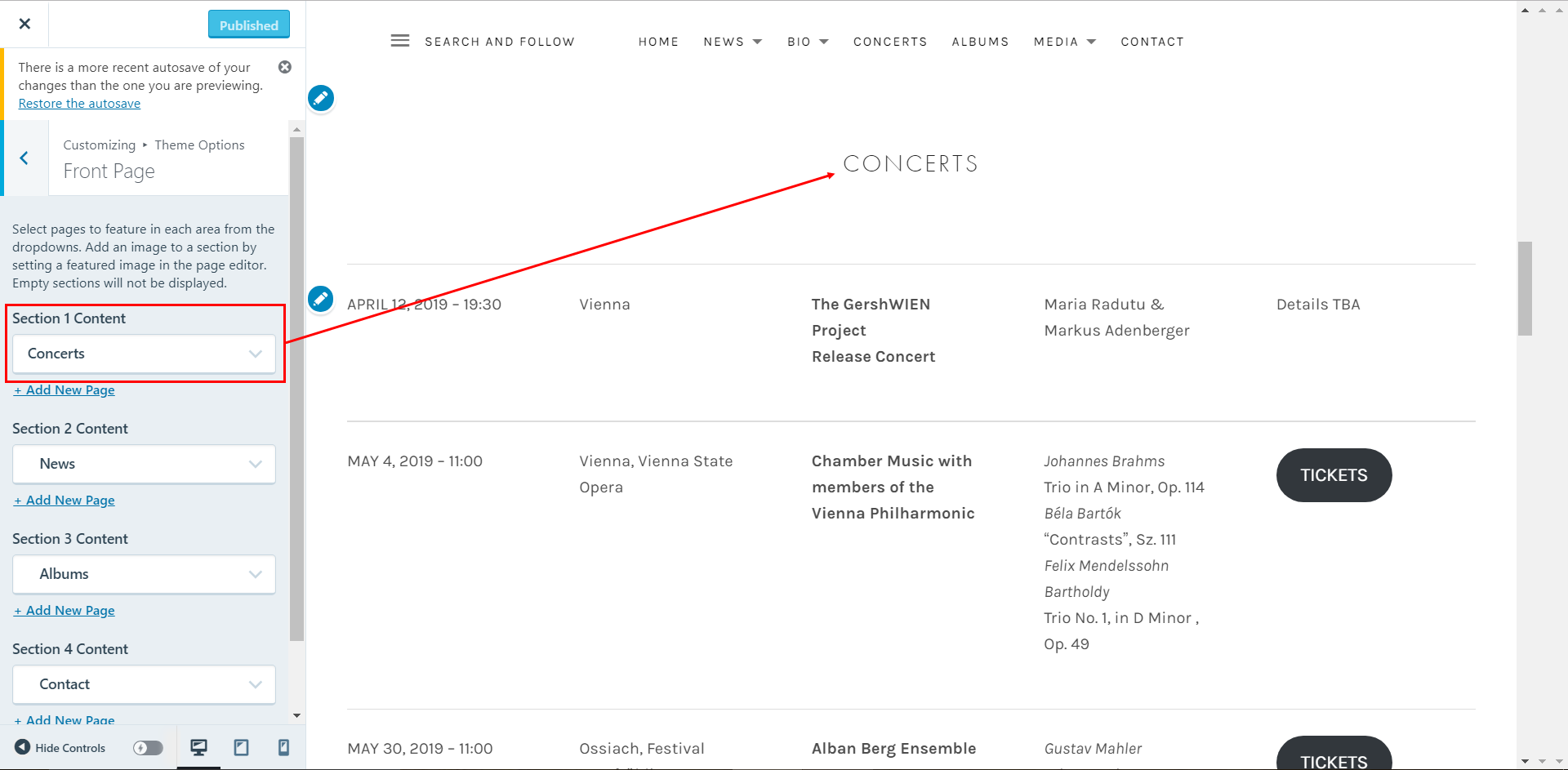Switch preview to mobile view
Screen dimensions: 1568x770
[283, 747]
